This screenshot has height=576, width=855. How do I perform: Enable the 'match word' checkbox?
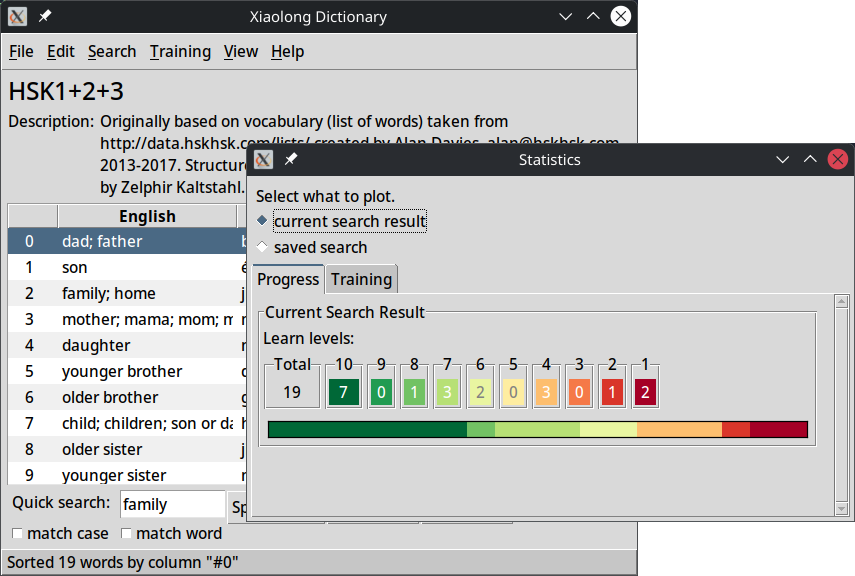pyautogui.click(x=126, y=533)
